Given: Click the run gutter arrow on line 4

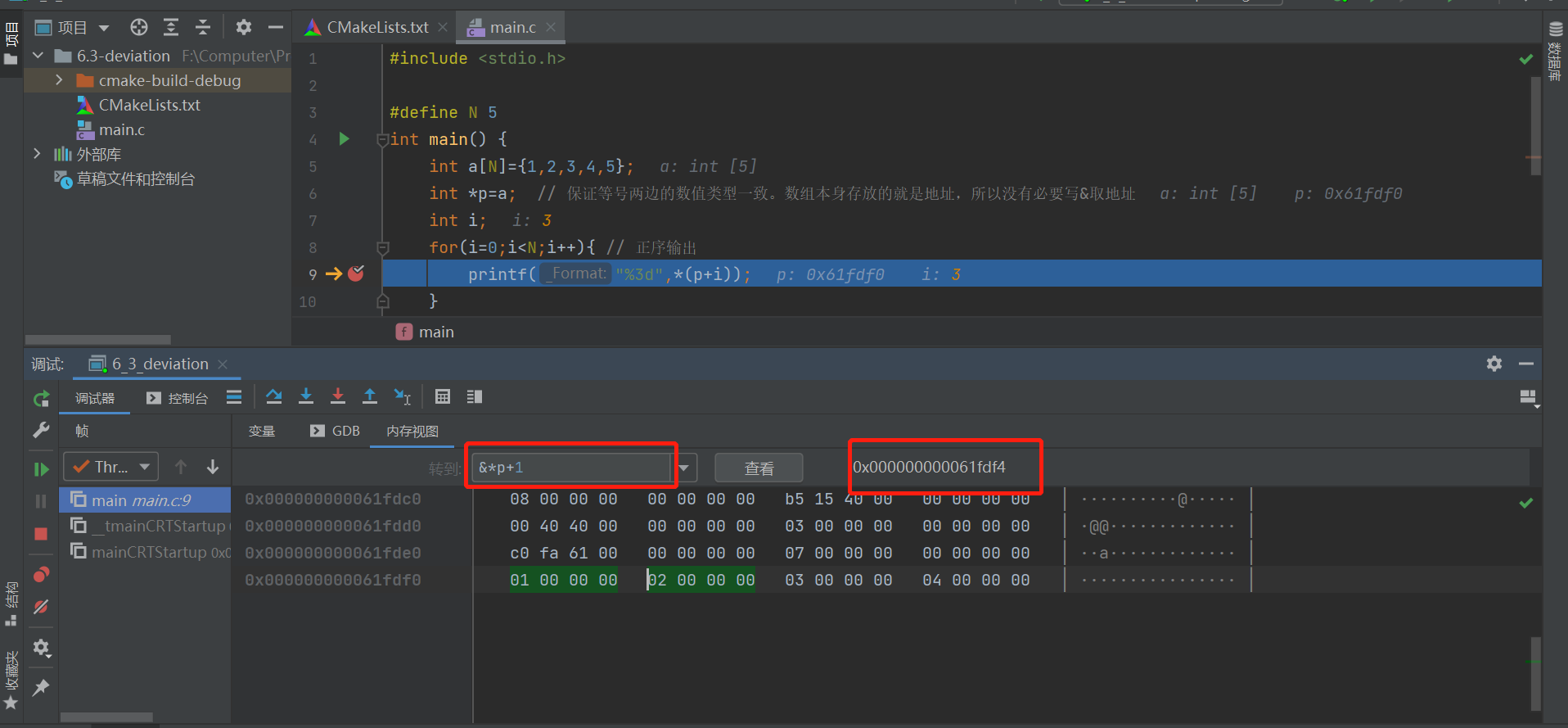Looking at the screenshot, I should click(x=345, y=139).
